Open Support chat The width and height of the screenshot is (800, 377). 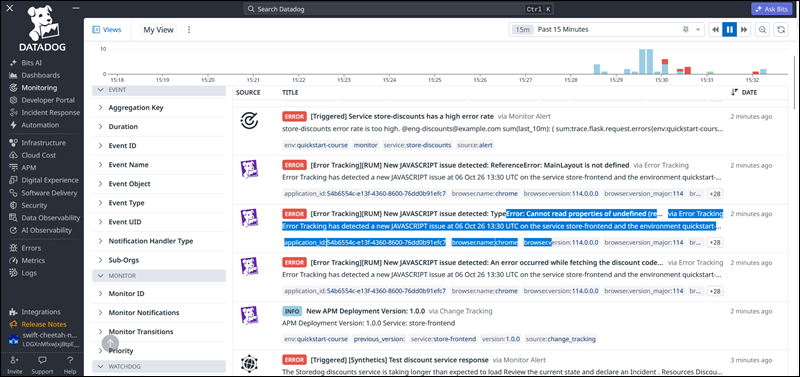click(42, 364)
